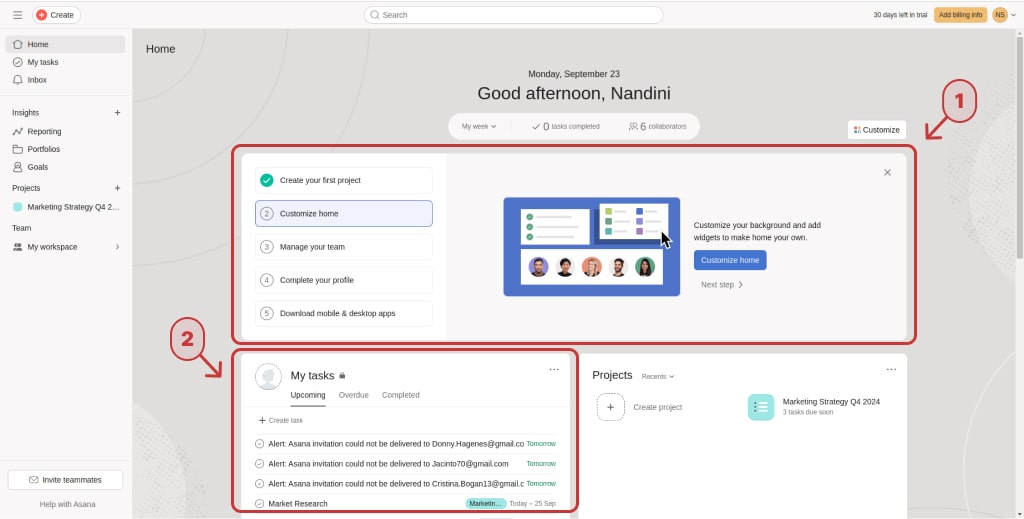Image resolution: width=1024 pixels, height=519 pixels.
Task: Open account dropdown arrow beside NS avatar
Action: click(x=1014, y=15)
